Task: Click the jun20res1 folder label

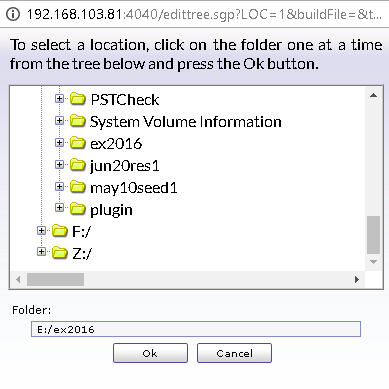Action: click(125, 166)
